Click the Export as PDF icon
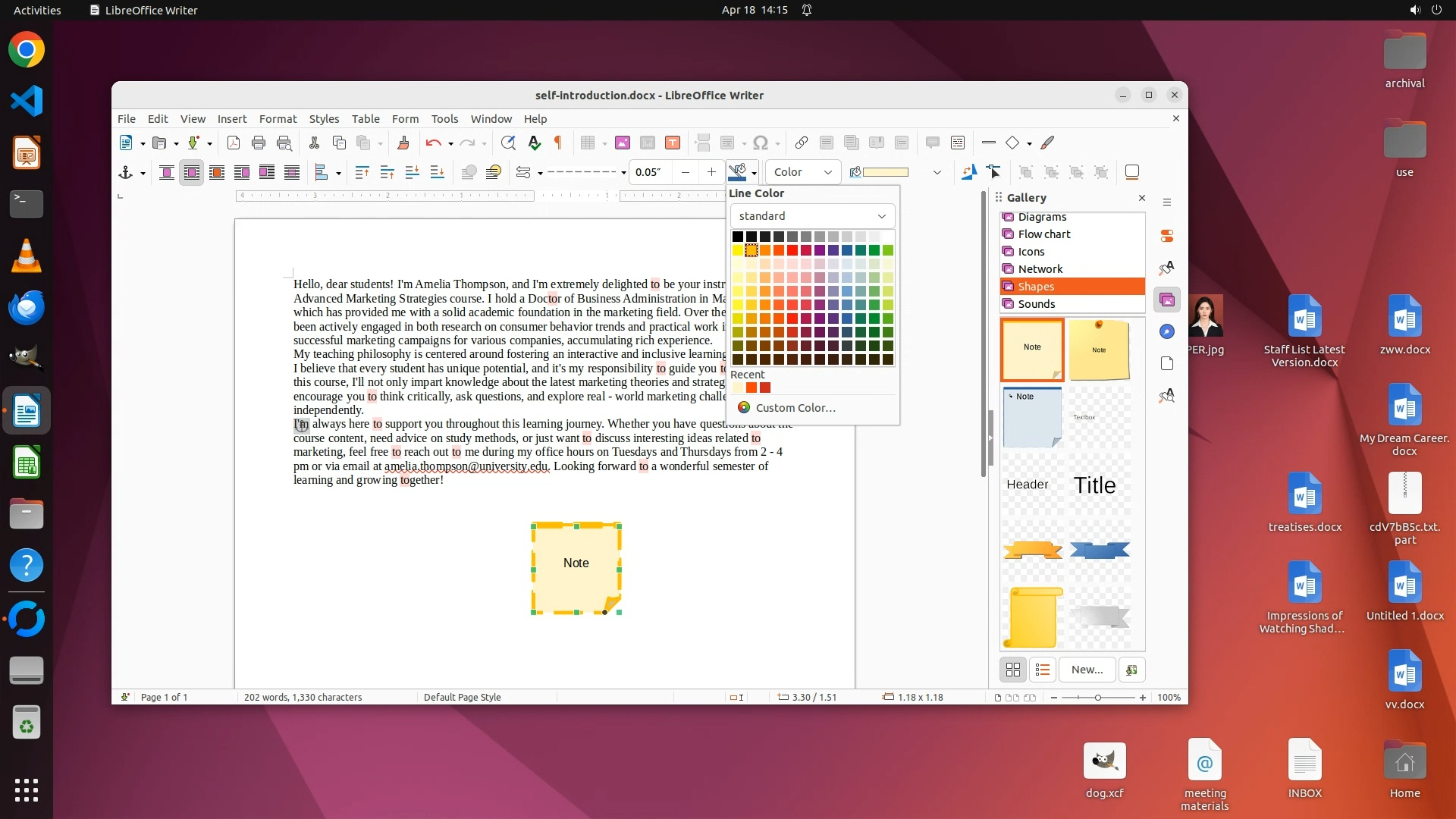Image resolution: width=1456 pixels, height=819 pixels. pos(234,143)
